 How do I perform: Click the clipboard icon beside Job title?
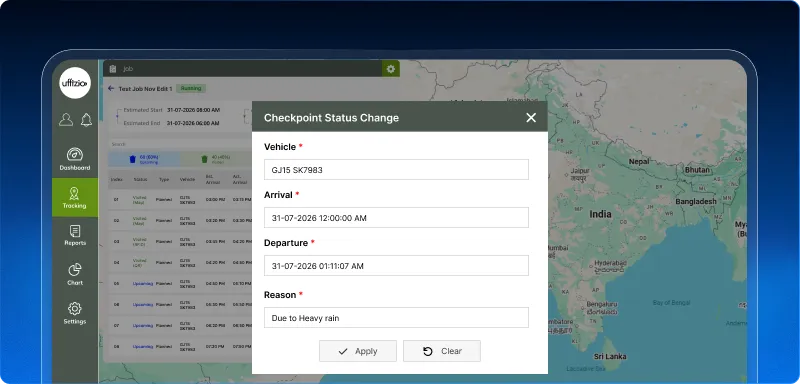(x=113, y=69)
